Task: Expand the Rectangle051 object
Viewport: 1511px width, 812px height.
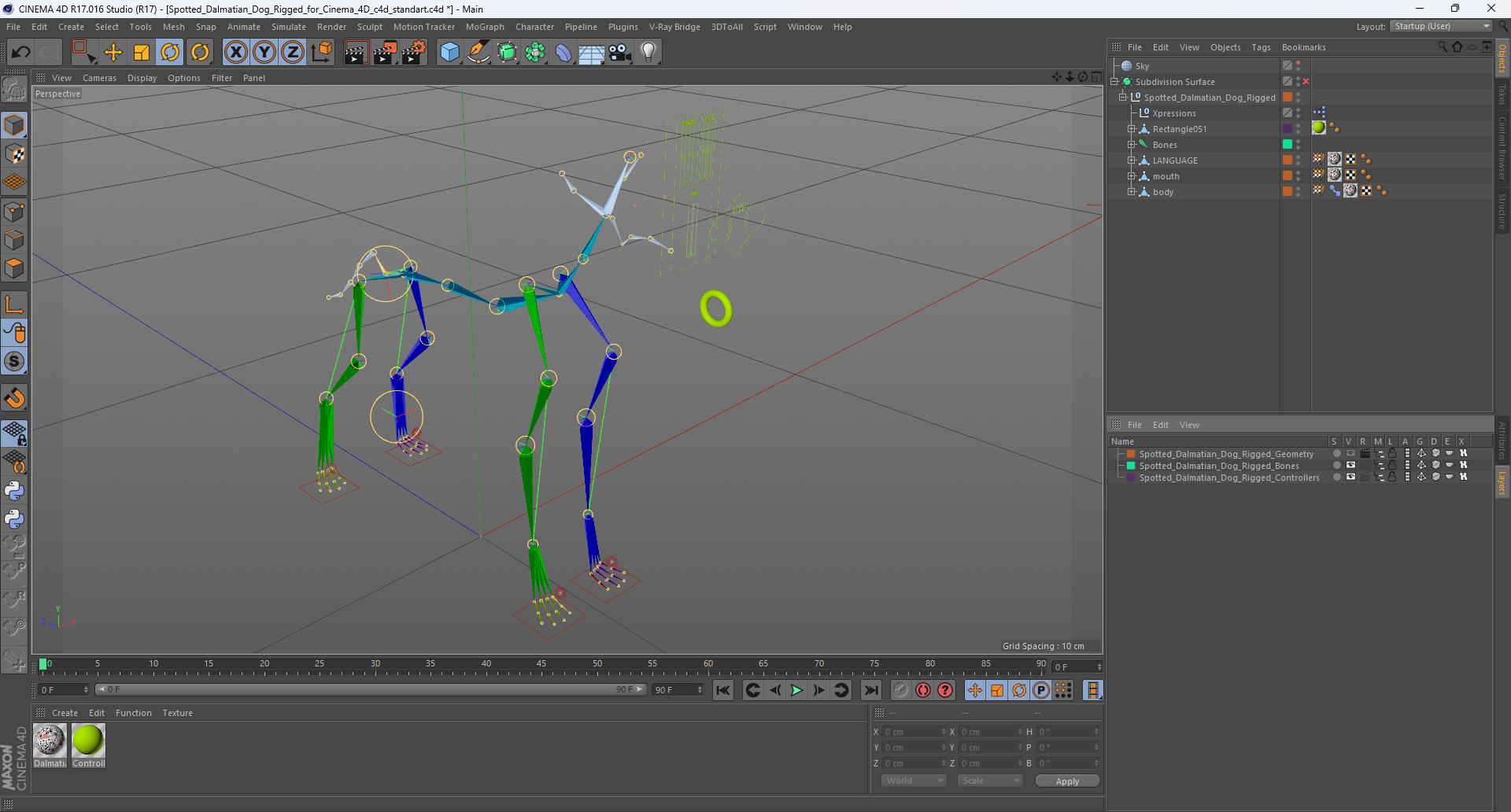Action: point(1132,129)
